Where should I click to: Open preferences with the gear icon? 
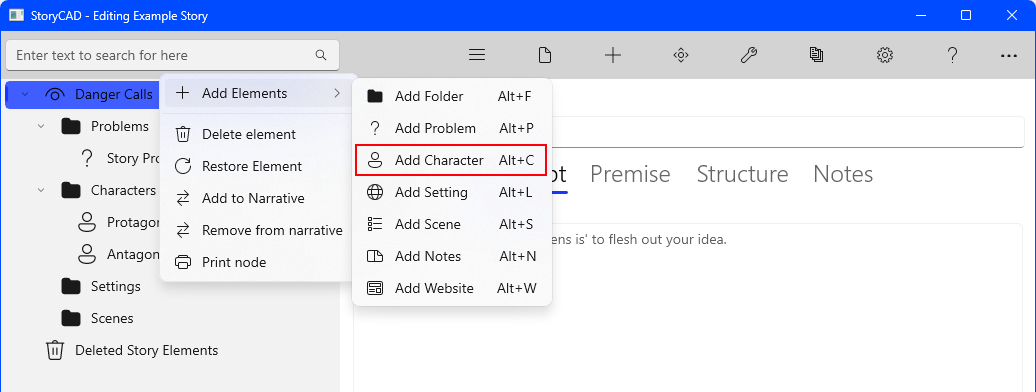coord(885,56)
